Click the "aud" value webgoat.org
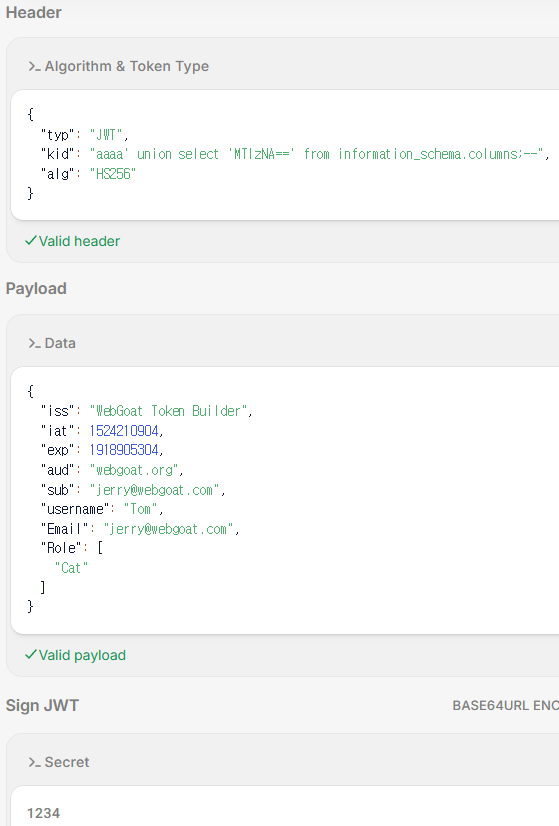 (x=134, y=470)
